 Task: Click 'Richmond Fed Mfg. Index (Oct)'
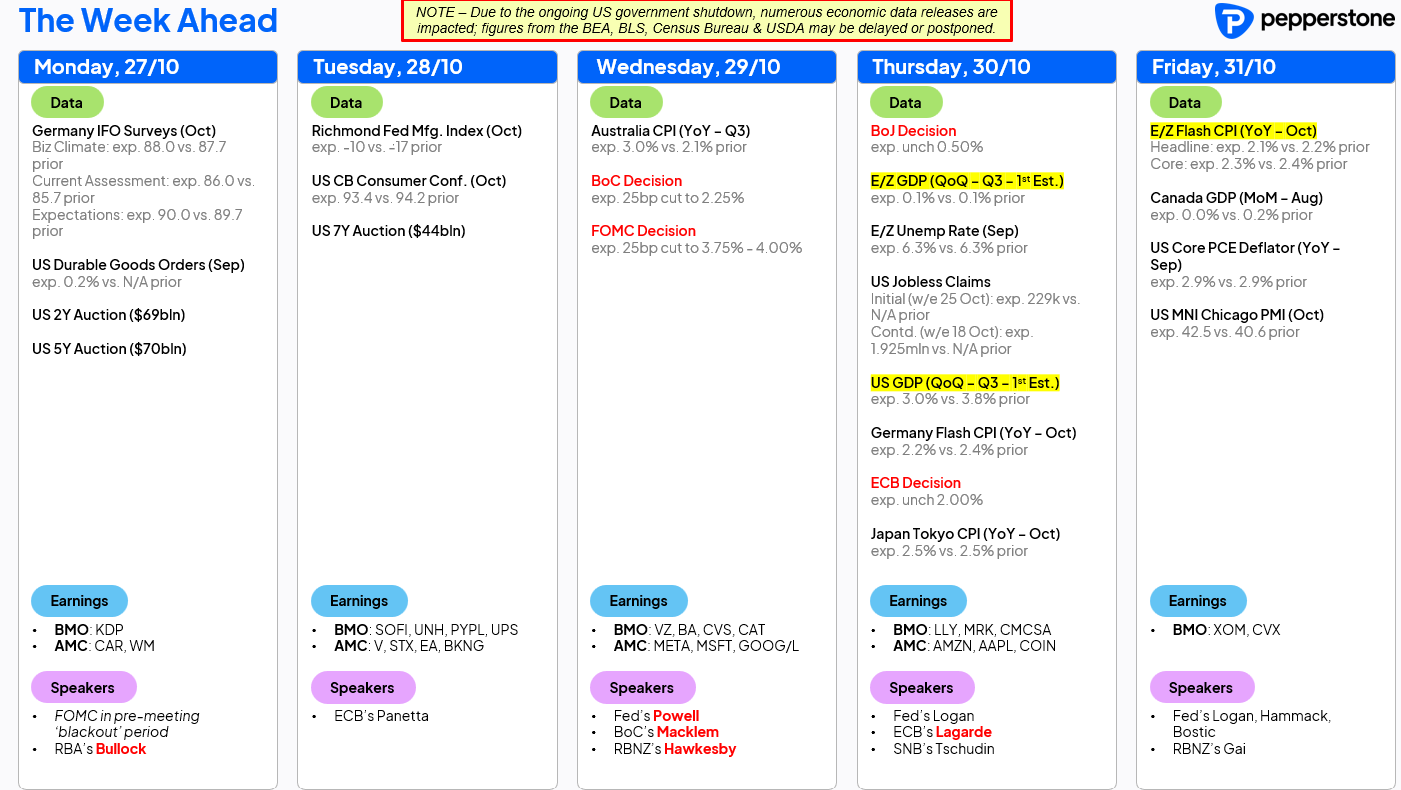pyautogui.click(x=417, y=131)
